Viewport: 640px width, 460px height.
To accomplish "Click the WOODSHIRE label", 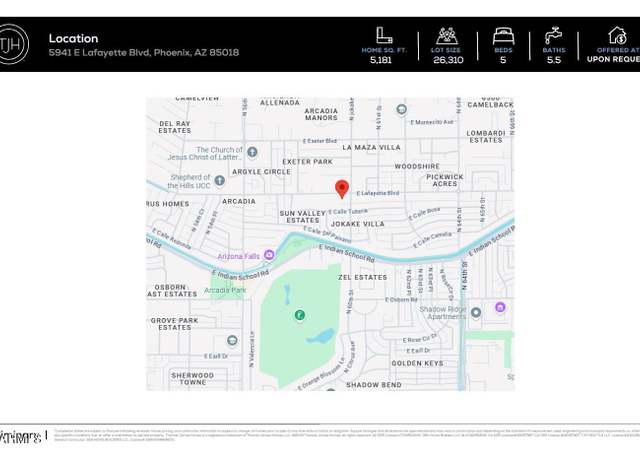I will coord(417,167).
